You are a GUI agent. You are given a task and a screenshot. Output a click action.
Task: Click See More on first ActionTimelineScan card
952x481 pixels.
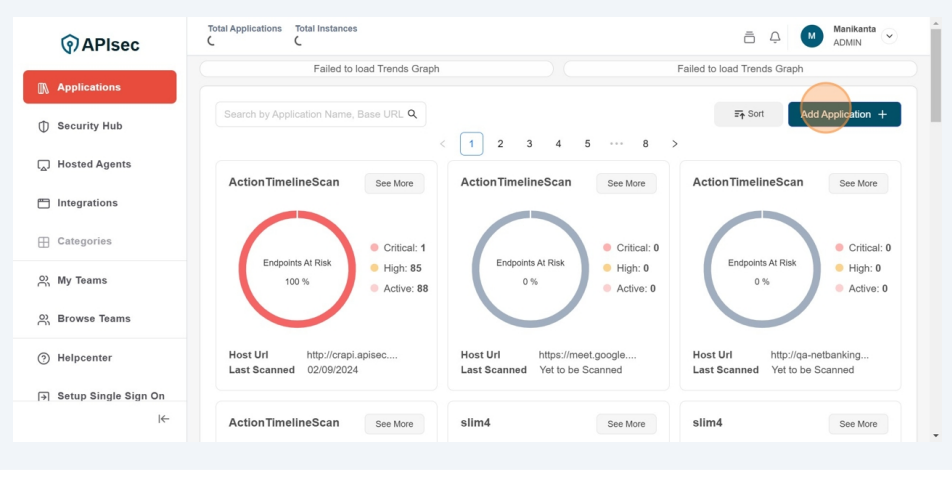coord(394,183)
